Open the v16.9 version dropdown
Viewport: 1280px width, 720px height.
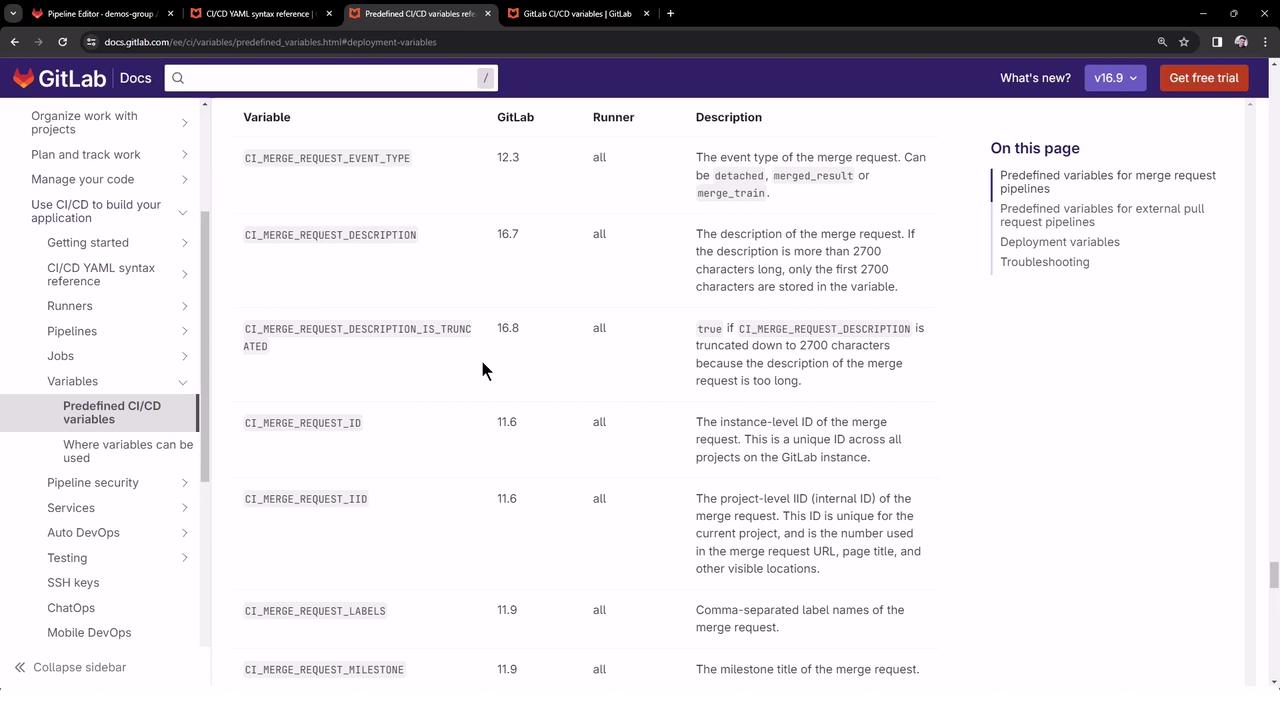(1114, 78)
